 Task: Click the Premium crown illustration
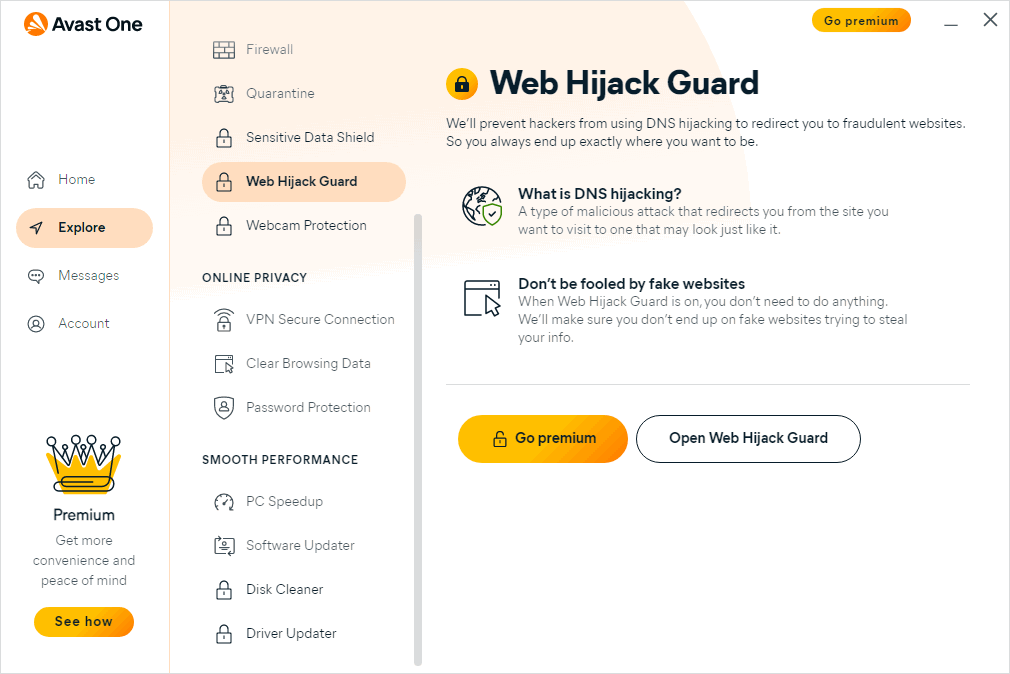click(x=84, y=464)
